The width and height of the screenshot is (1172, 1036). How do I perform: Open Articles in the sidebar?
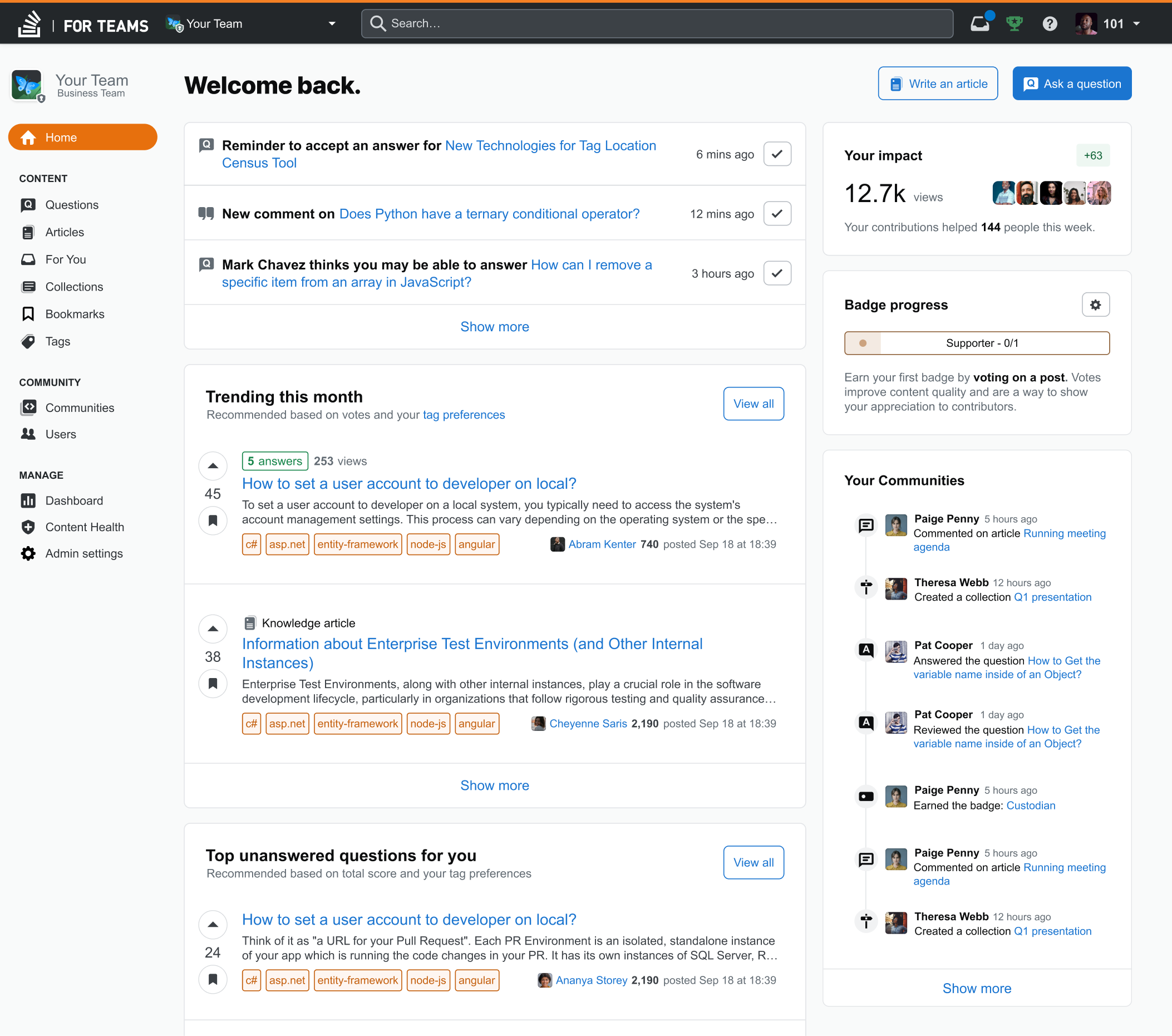[x=64, y=232]
